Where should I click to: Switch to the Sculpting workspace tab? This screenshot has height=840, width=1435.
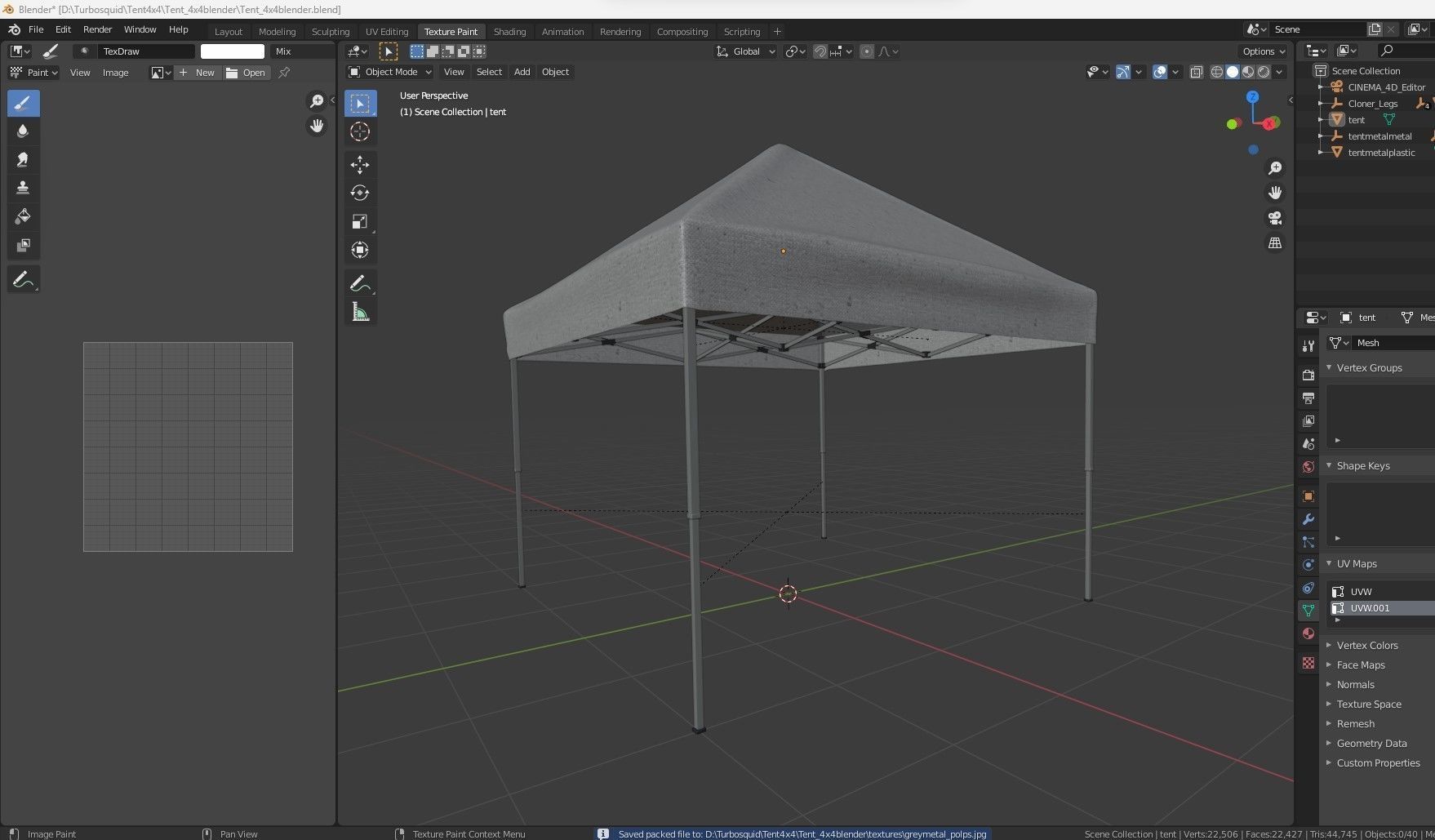pyautogui.click(x=331, y=32)
